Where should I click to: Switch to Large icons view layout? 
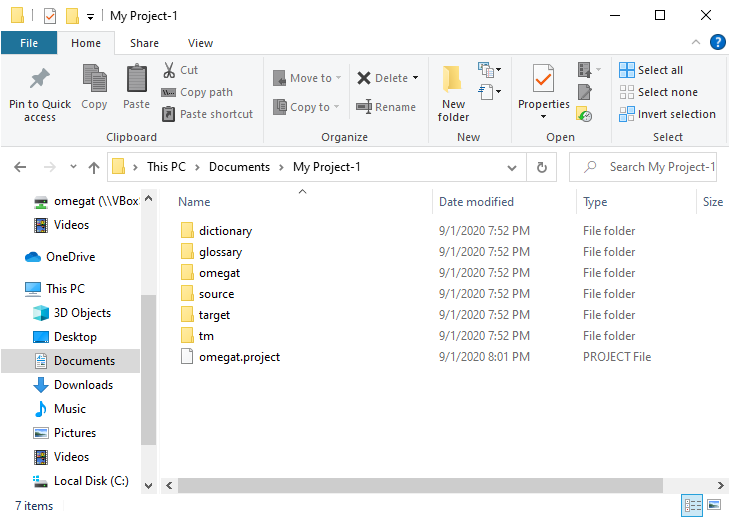(x=714, y=505)
